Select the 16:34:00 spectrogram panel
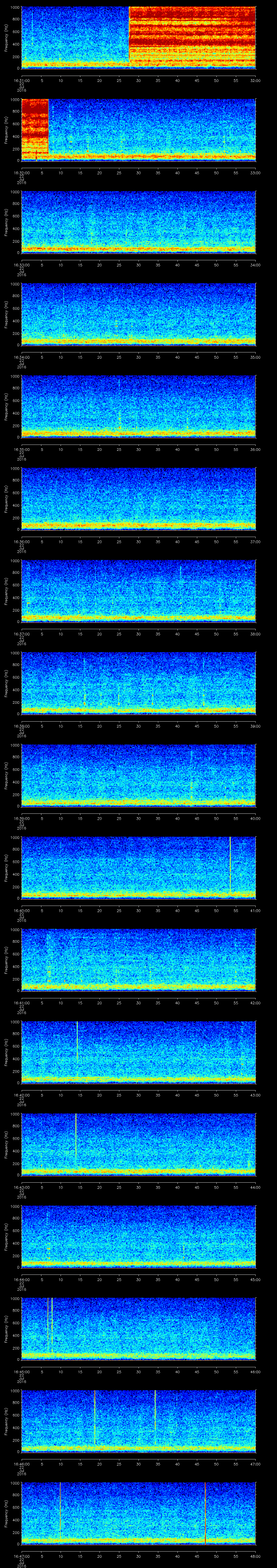This screenshot has width=277, height=1568. click(138, 314)
